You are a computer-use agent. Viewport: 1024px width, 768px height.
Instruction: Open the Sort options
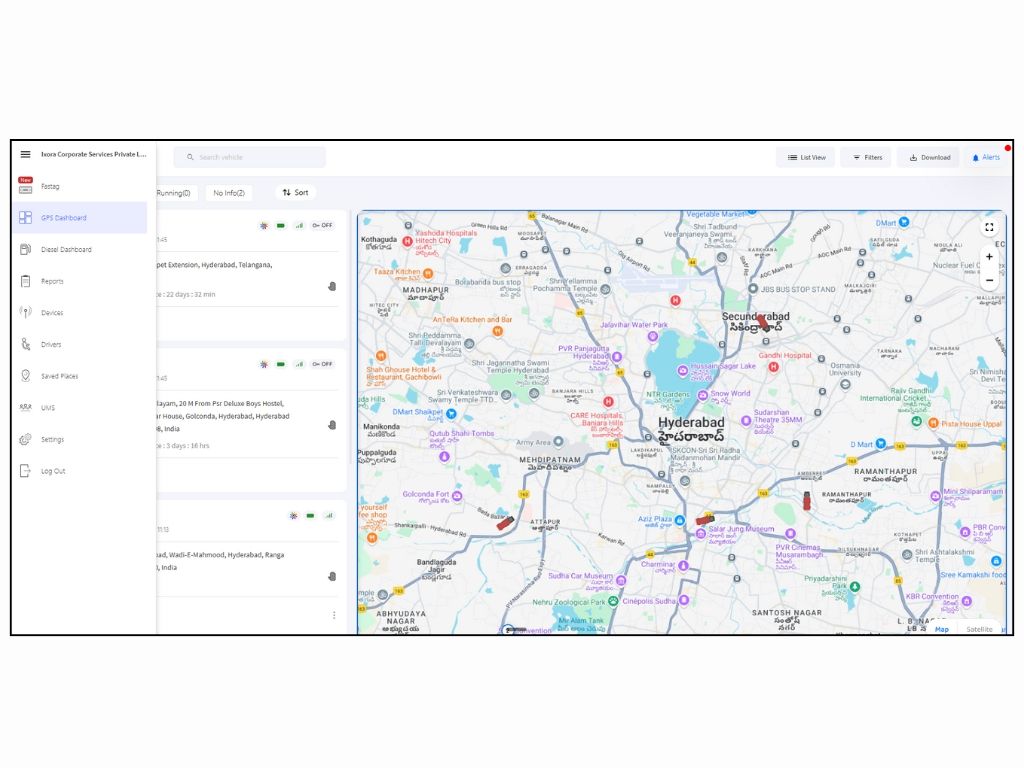[295, 193]
